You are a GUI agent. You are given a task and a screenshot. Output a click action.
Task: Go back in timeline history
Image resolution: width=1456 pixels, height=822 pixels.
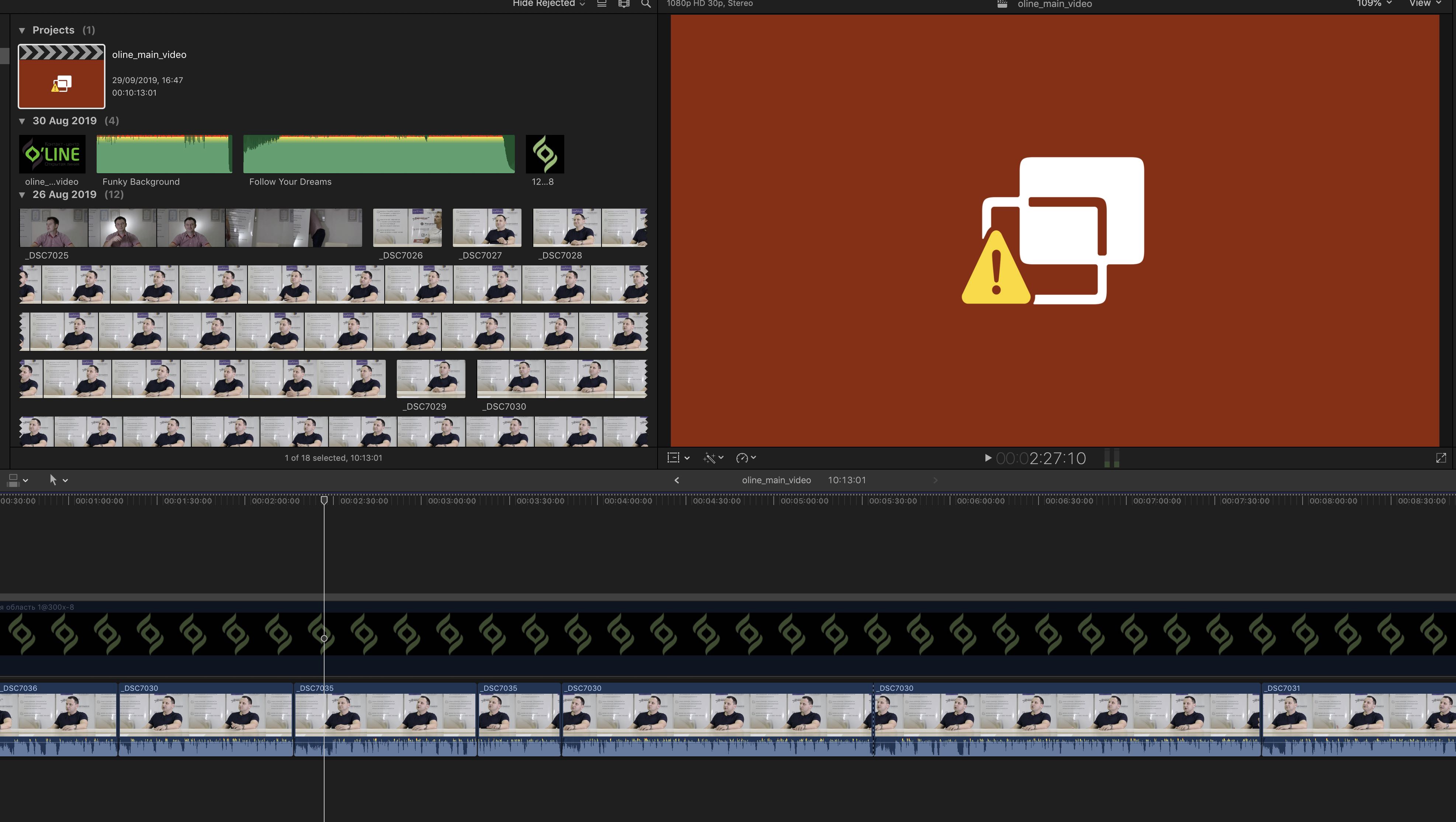[x=677, y=480]
